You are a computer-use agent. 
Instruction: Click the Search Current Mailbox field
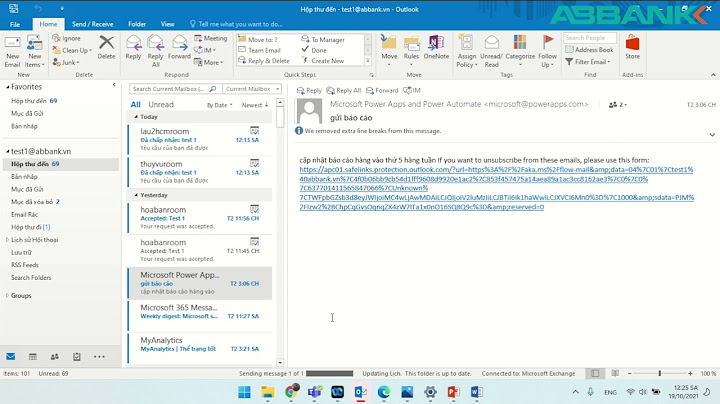click(x=175, y=89)
